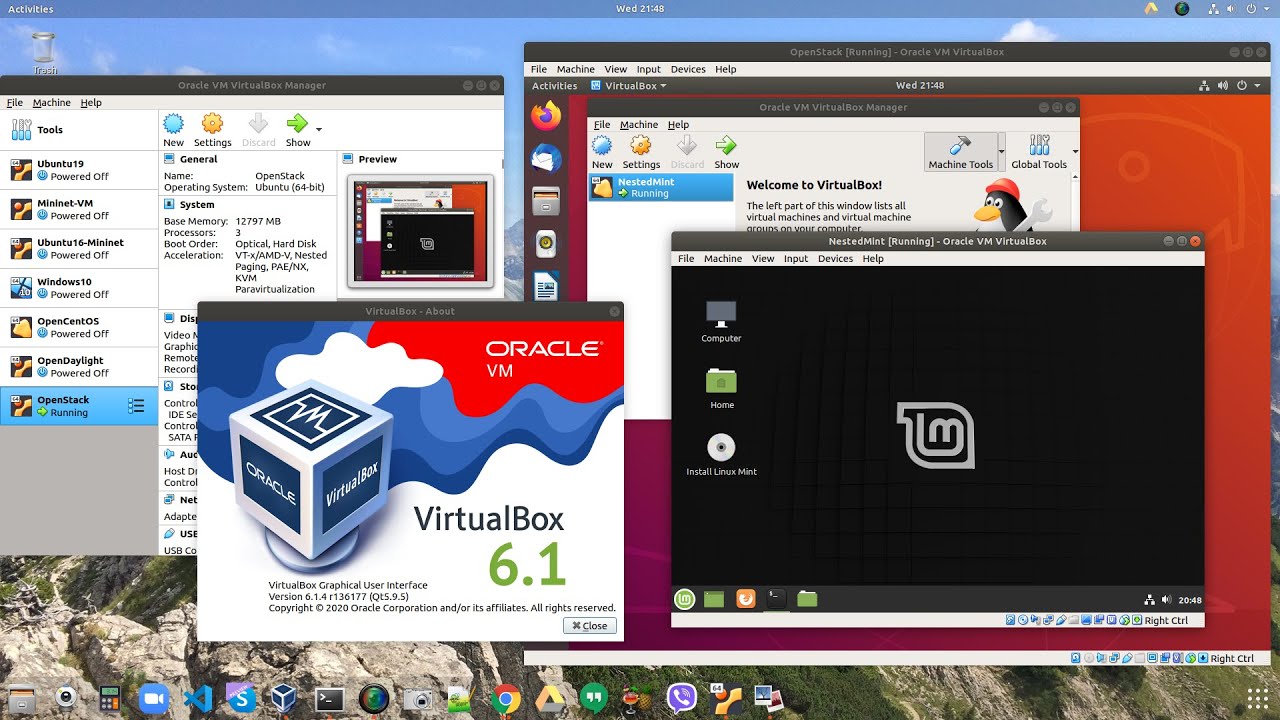This screenshot has width=1280, height=720.
Task: Open the OpenStack VM details menu icon
Action: coord(137,405)
